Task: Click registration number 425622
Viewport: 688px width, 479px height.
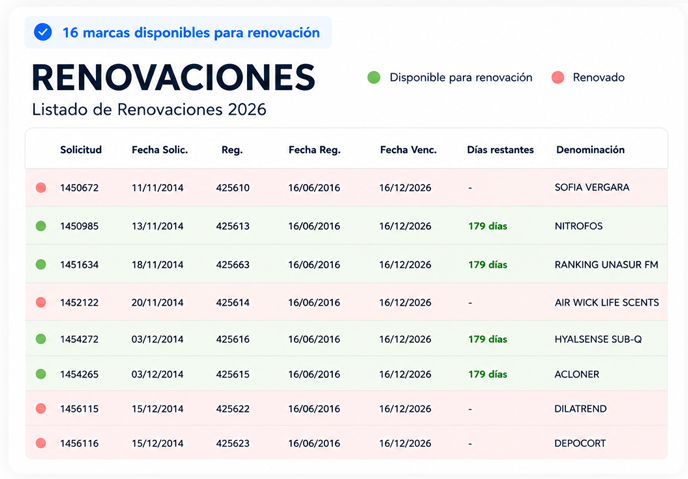Action: 233,408
